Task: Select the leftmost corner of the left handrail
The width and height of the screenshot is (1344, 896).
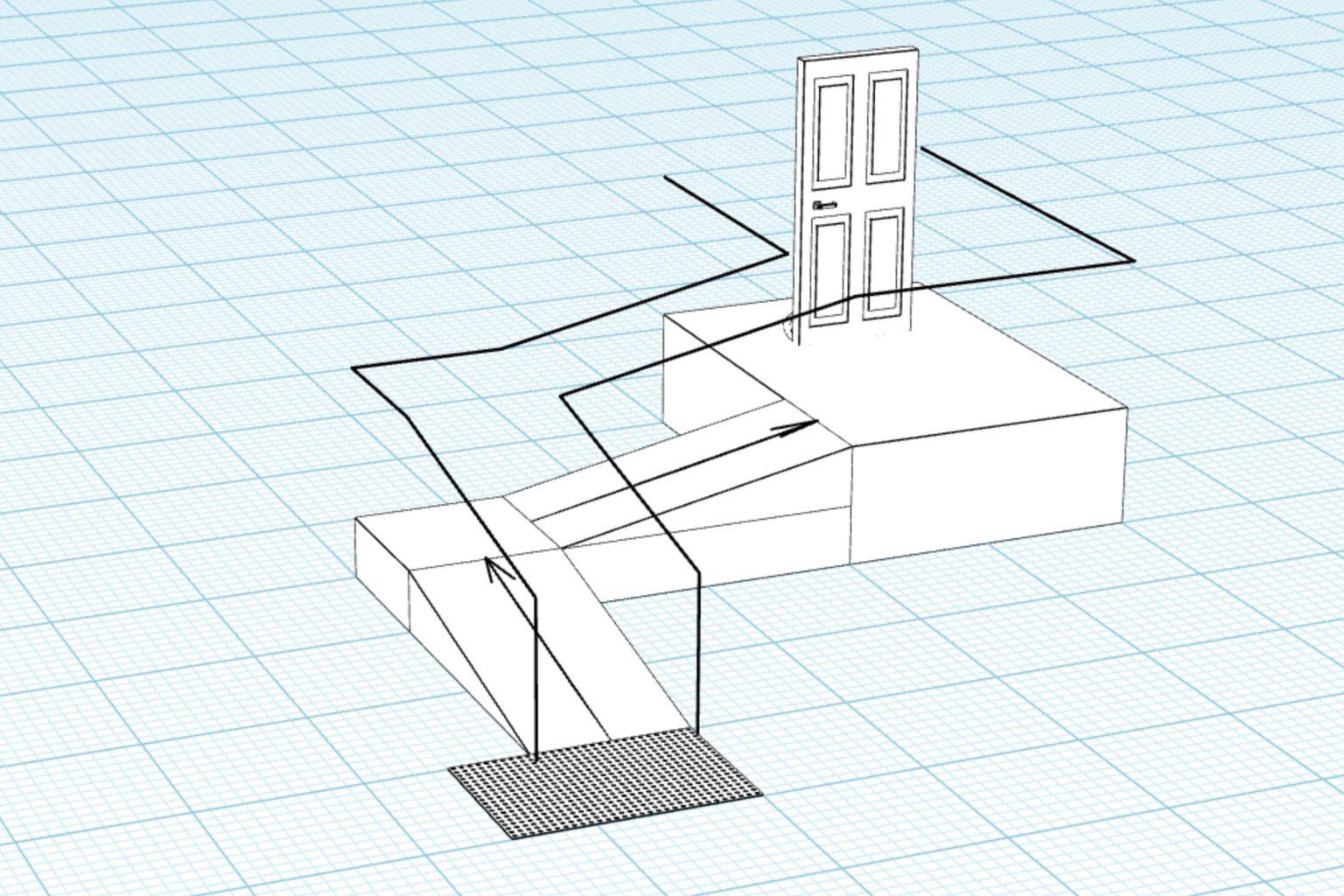Action: click(x=353, y=369)
